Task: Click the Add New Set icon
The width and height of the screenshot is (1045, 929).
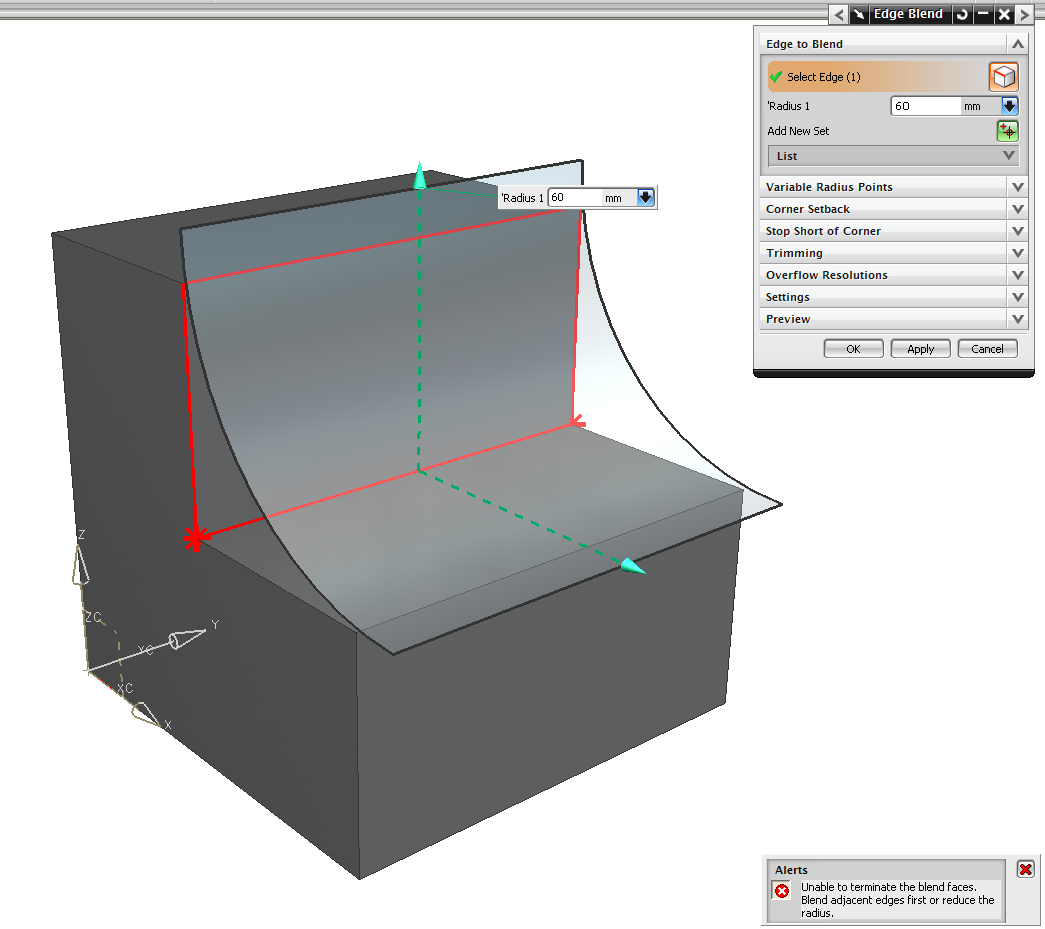Action: point(1007,131)
